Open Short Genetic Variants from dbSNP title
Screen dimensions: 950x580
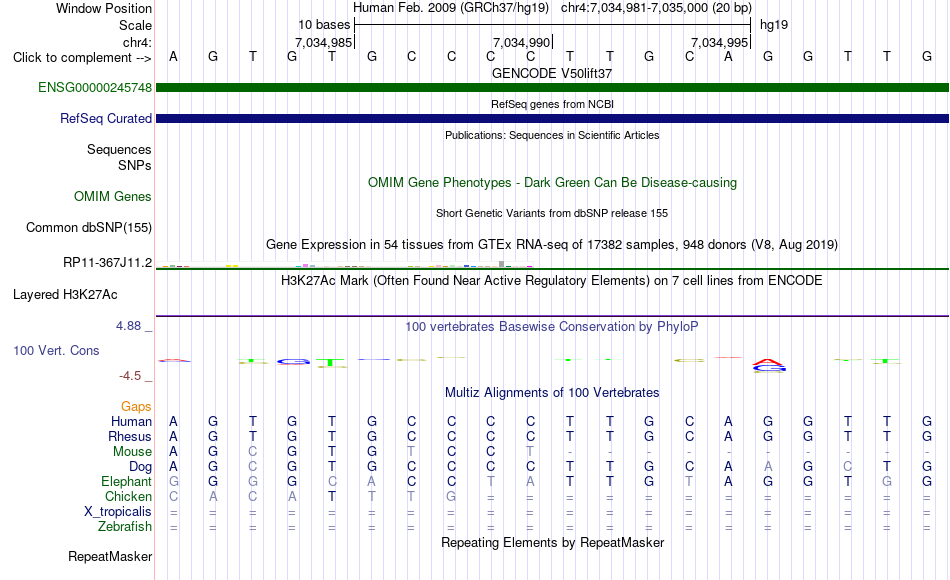point(552,213)
